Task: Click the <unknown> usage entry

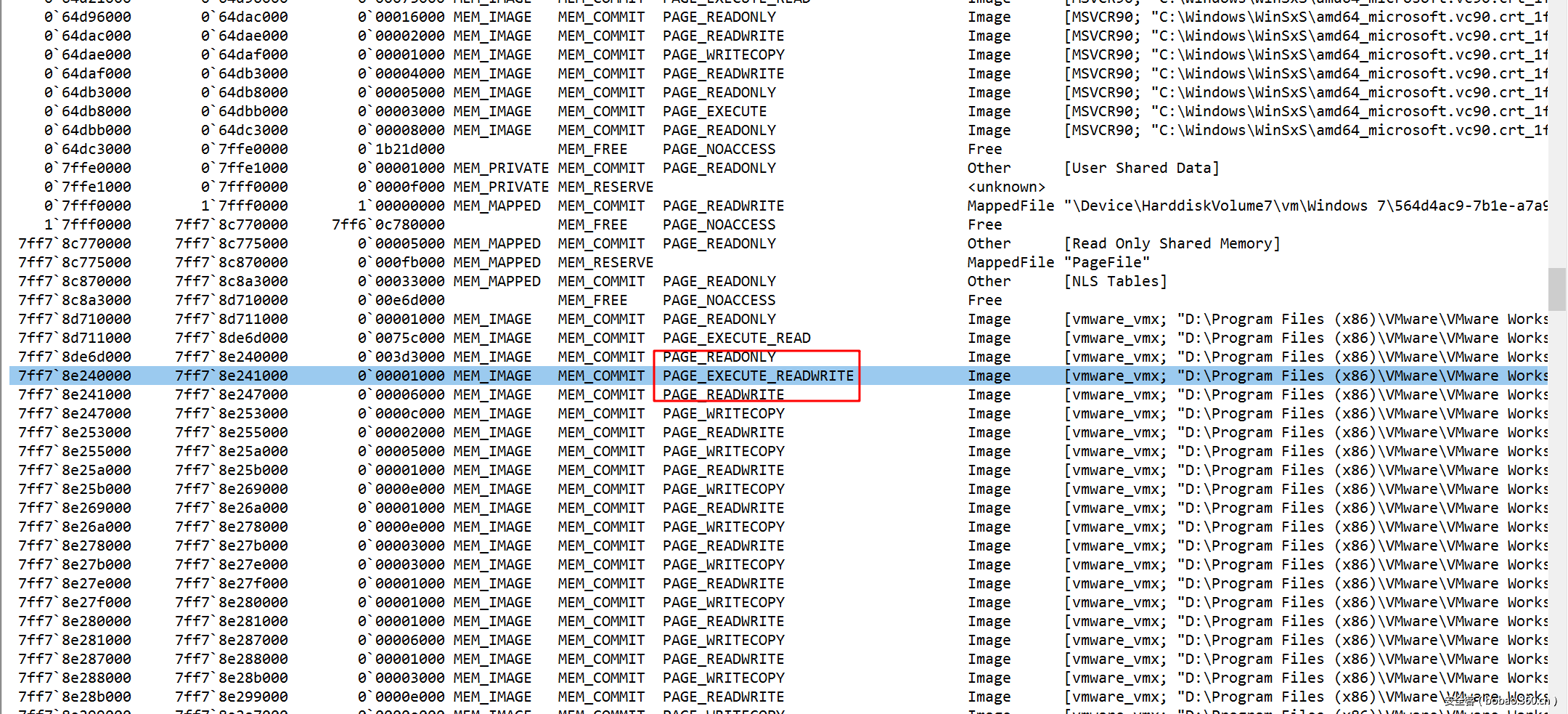Action: tap(1006, 187)
